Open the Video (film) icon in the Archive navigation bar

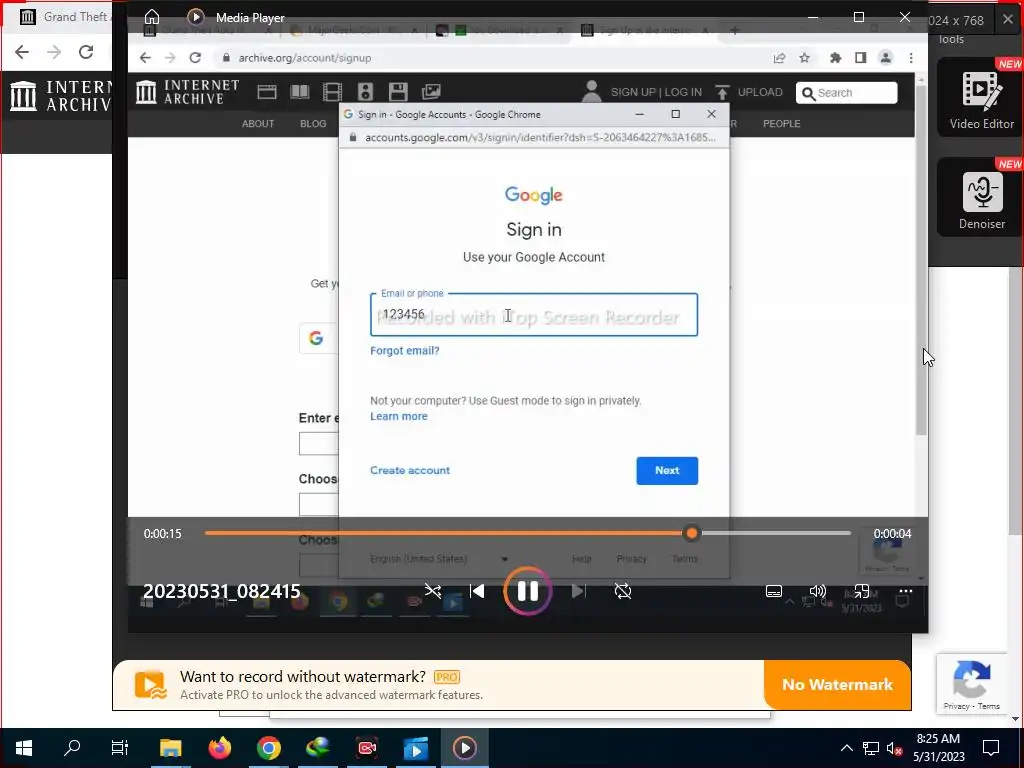click(x=332, y=92)
